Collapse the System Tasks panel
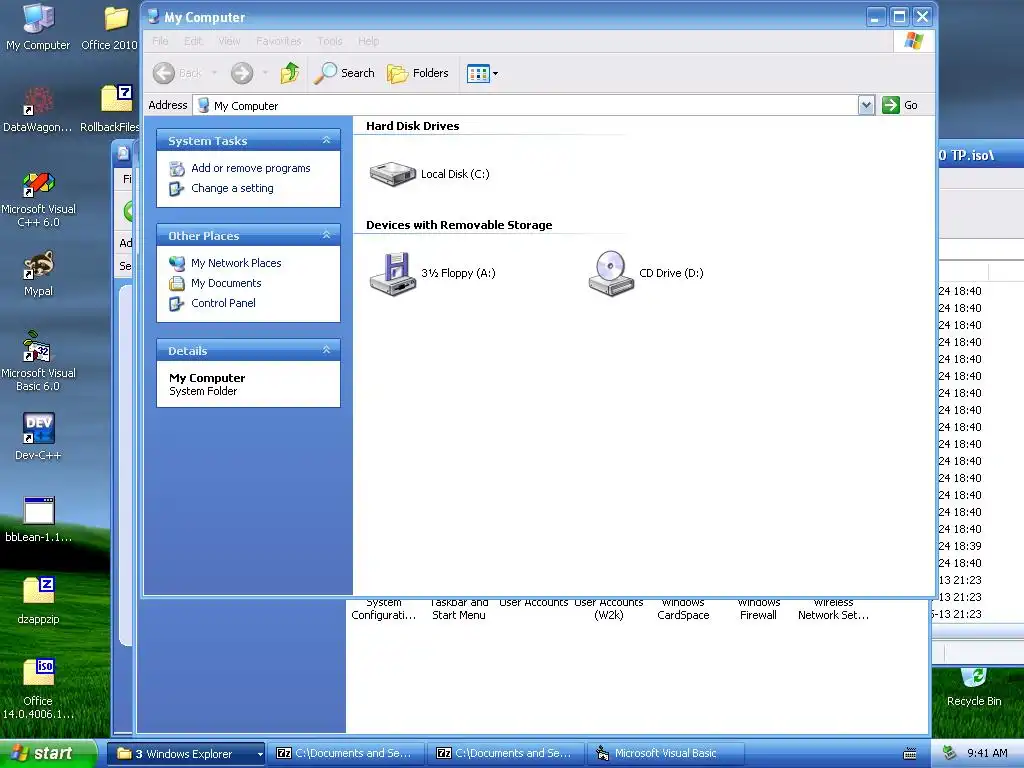 327,140
